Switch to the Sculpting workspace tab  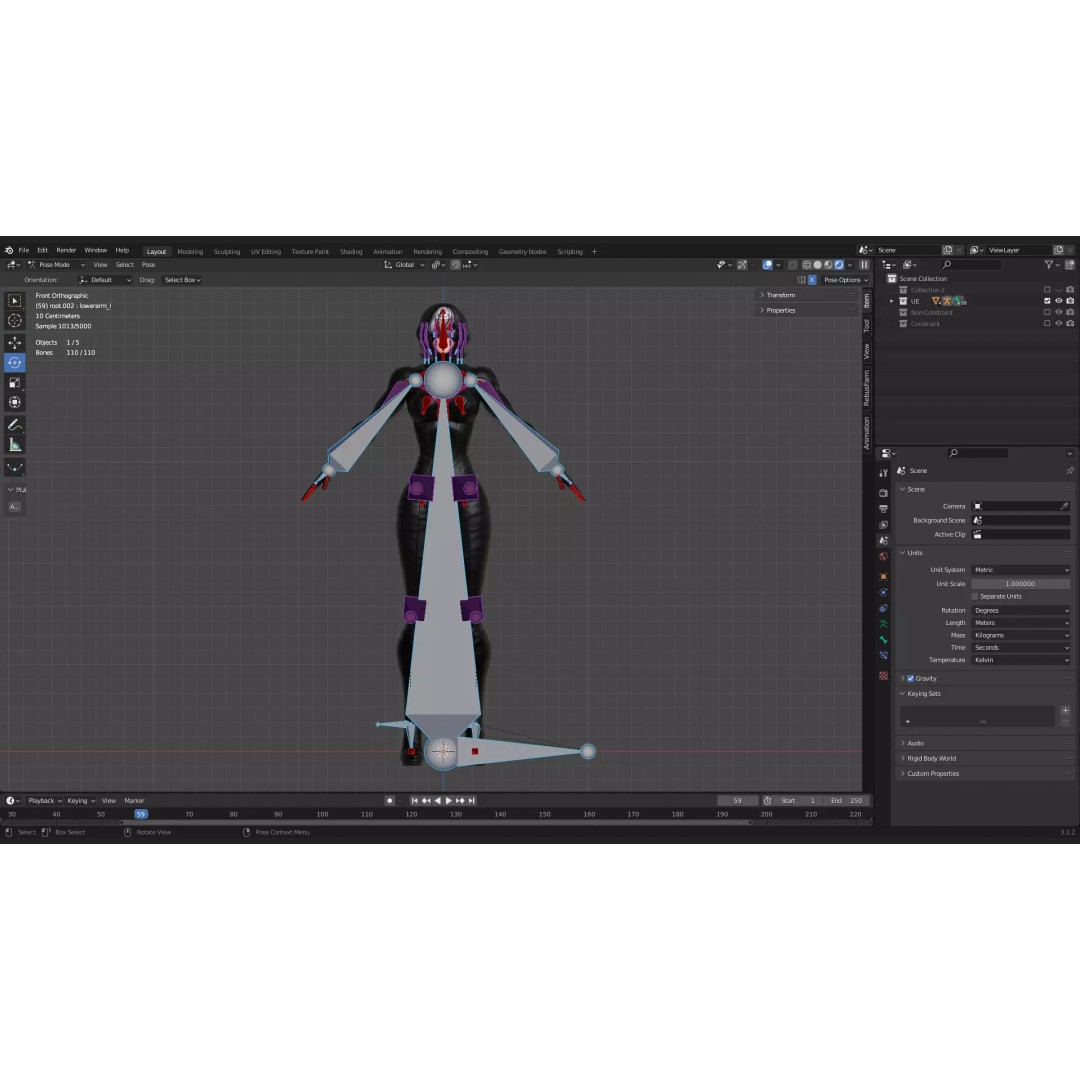[x=227, y=252]
